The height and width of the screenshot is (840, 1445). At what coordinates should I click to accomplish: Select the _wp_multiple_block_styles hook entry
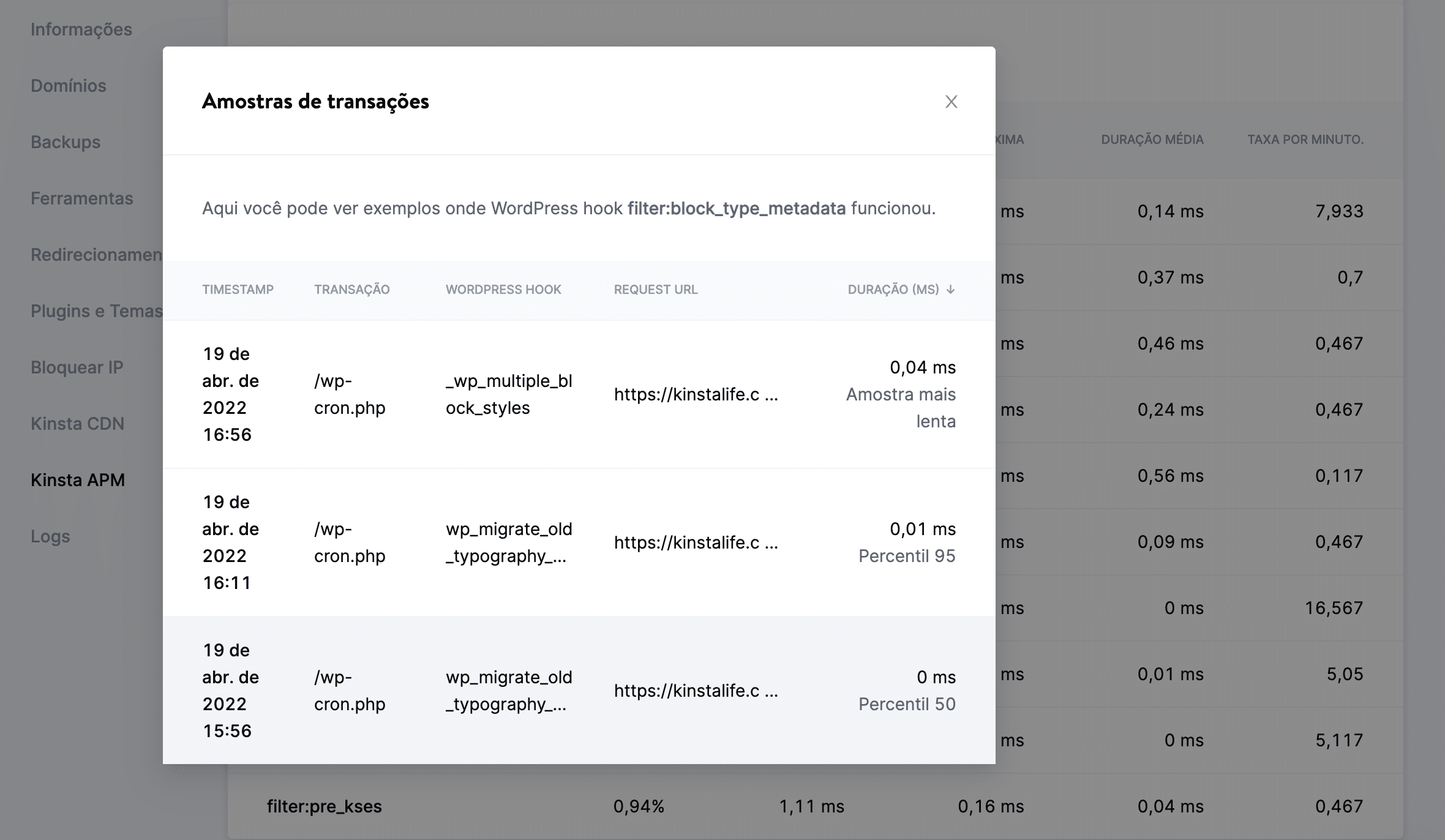509,394
